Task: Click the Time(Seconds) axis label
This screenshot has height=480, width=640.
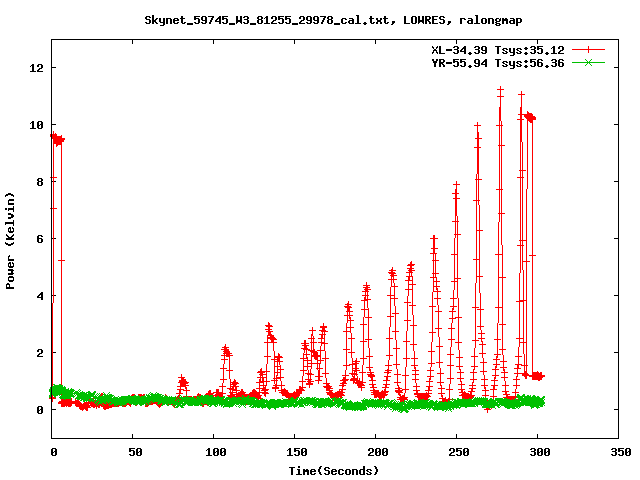Action: click(333, 471)
